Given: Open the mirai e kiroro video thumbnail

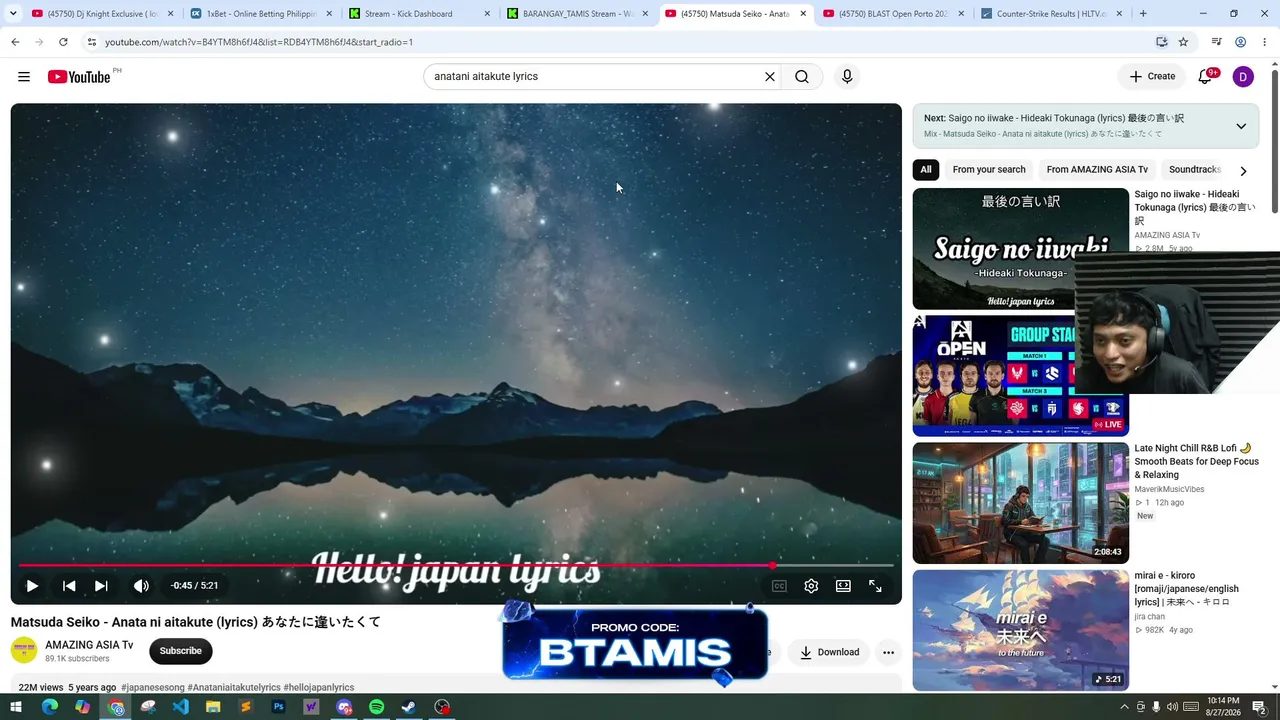Looking at the screenshot, I should point(1020,630).
